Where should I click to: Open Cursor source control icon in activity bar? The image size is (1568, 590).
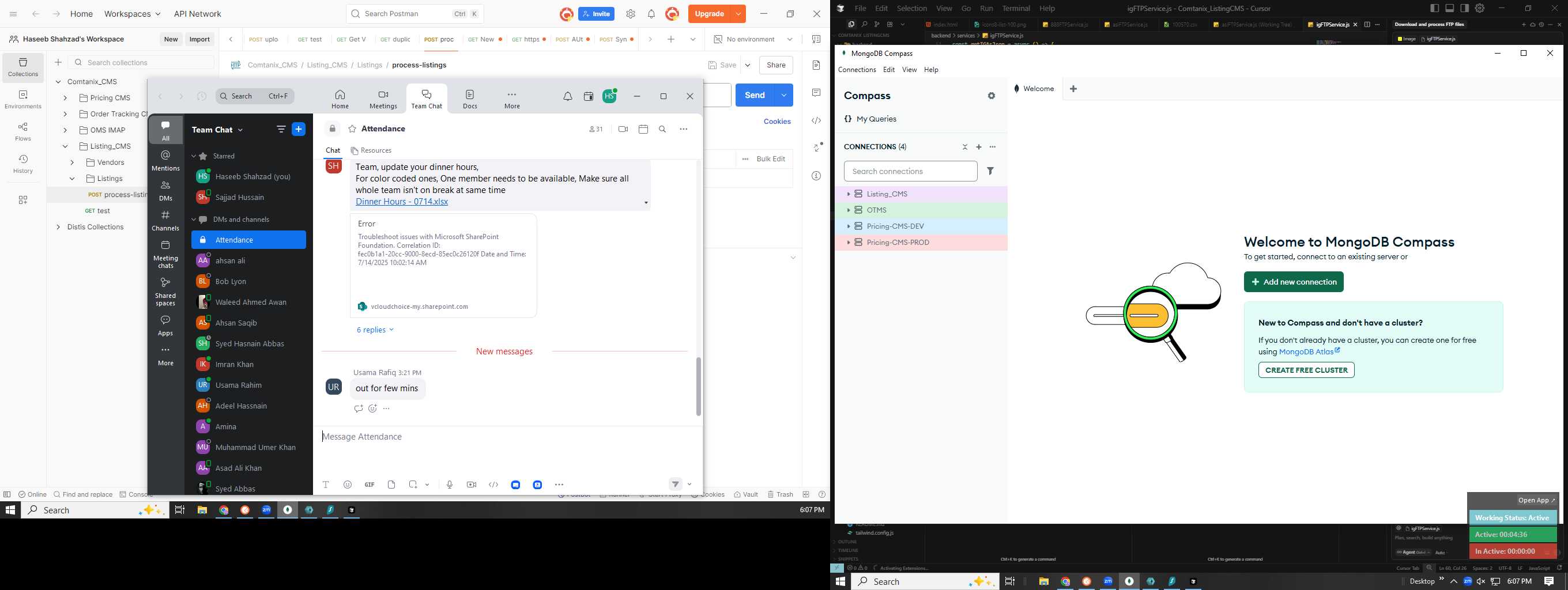click(x=877, y=25)
